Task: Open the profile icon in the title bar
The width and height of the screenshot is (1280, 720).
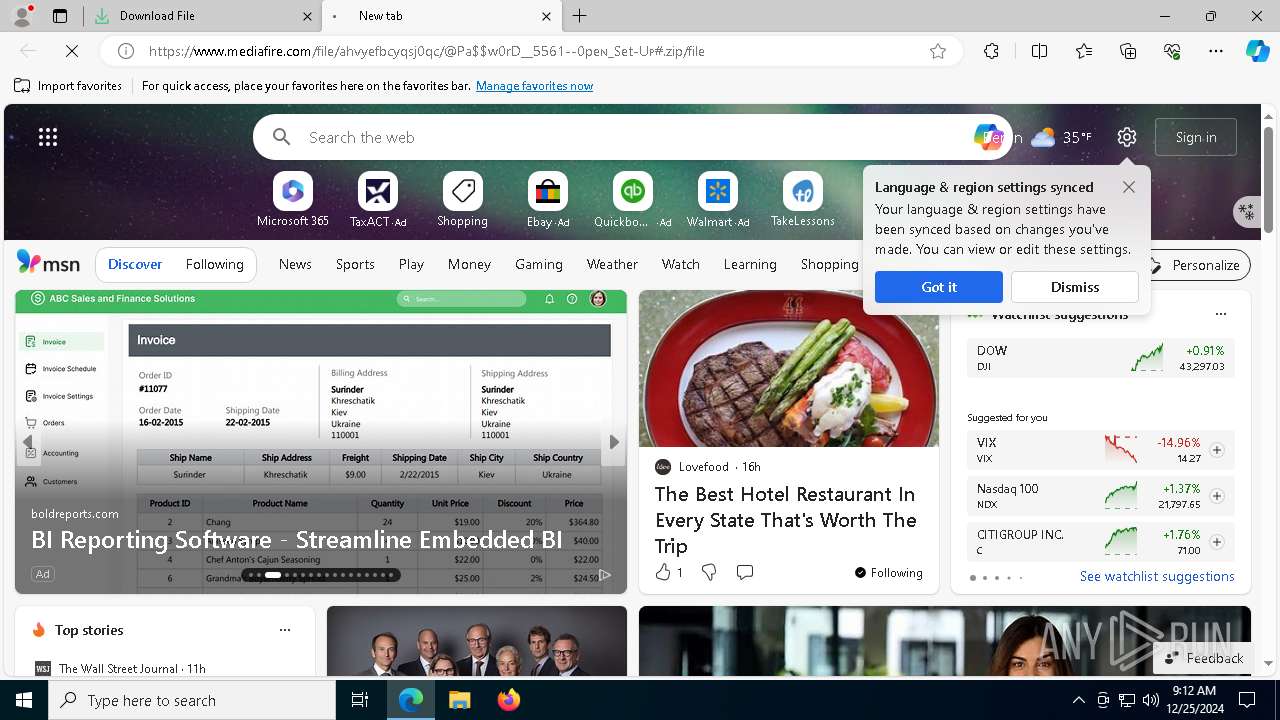Action: point(21,16)
